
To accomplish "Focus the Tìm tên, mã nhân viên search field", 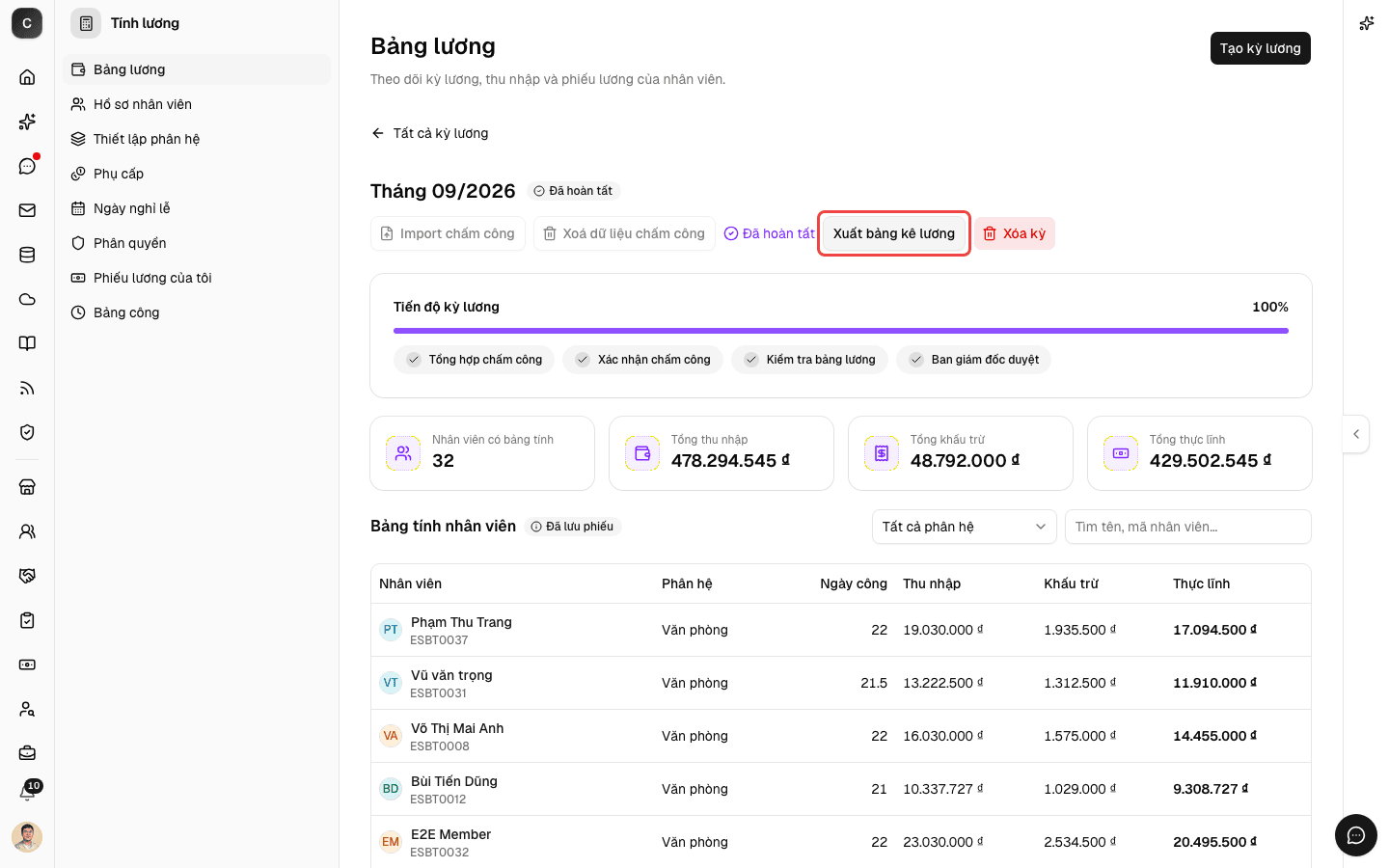I will coord(1188,527).
